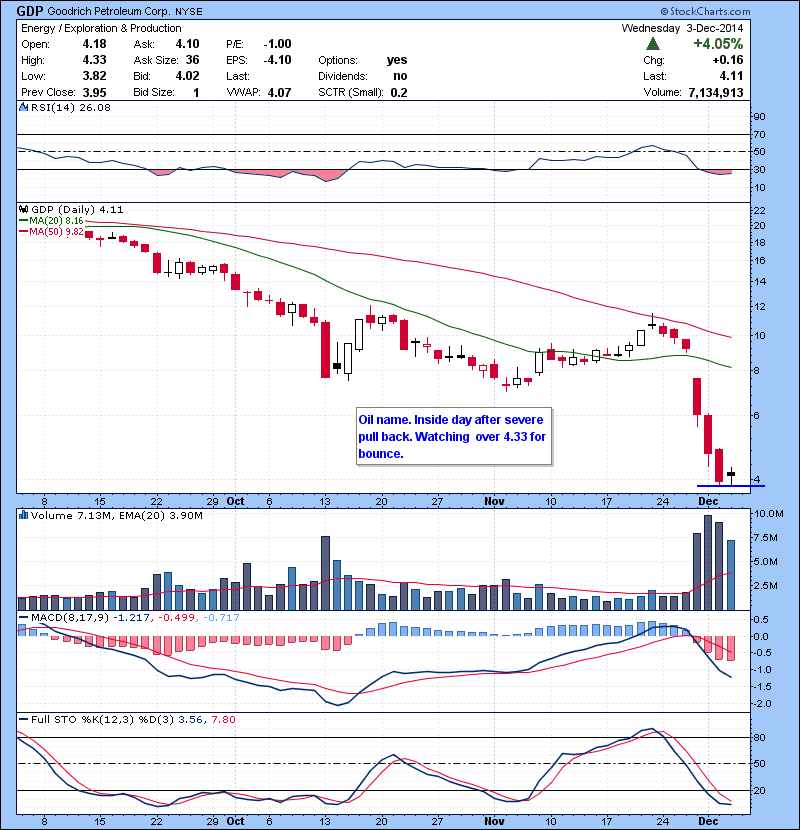Screen dimensions: 800x830
Task: Click the Full STO legend dash
Action: point(23,719)
